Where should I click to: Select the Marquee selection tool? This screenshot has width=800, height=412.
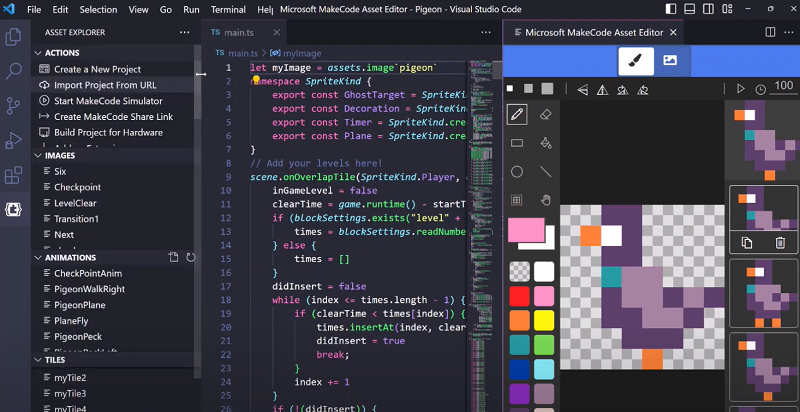517,200
